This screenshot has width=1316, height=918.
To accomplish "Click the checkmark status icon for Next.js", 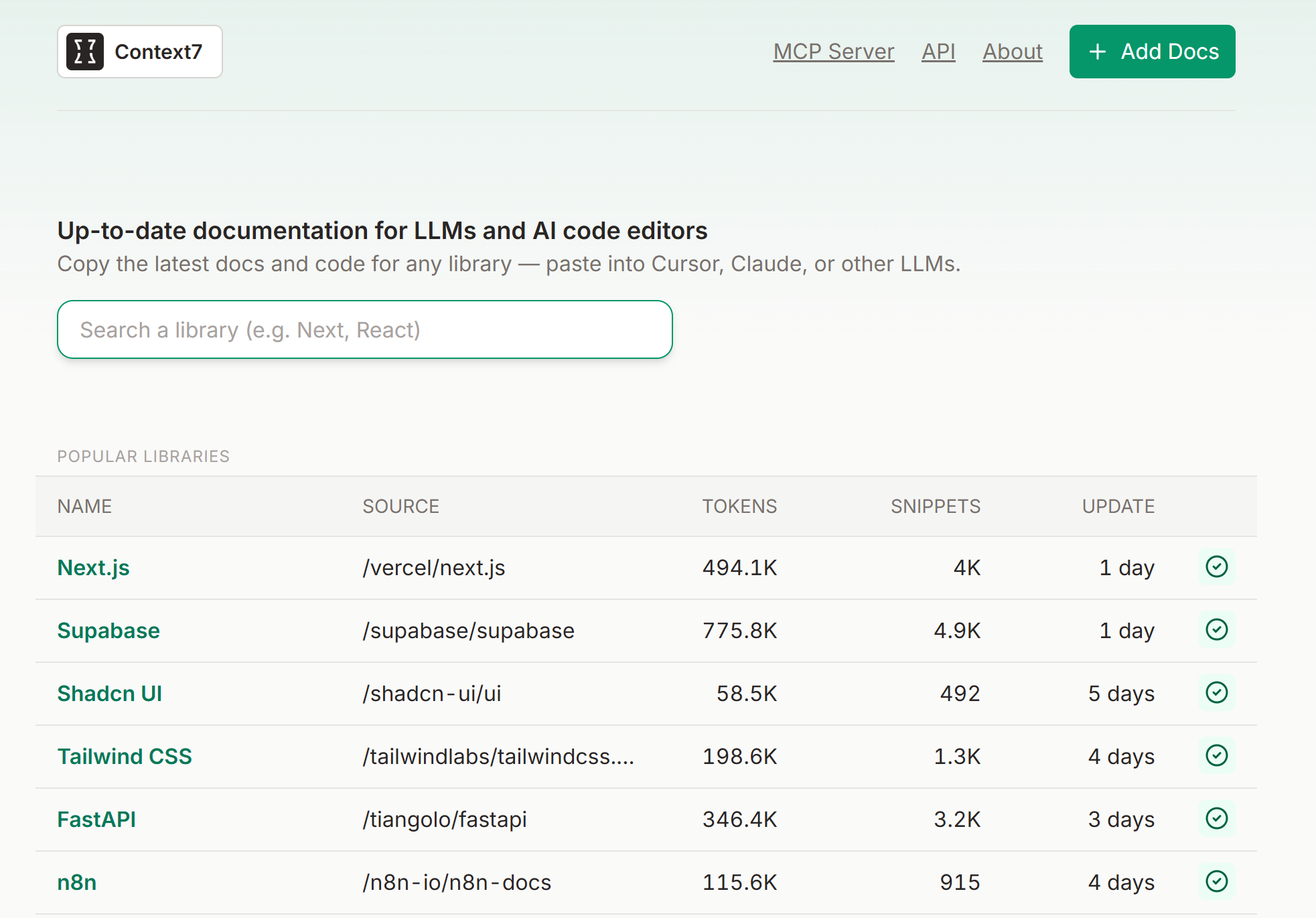I will (x=1216, y=567).
